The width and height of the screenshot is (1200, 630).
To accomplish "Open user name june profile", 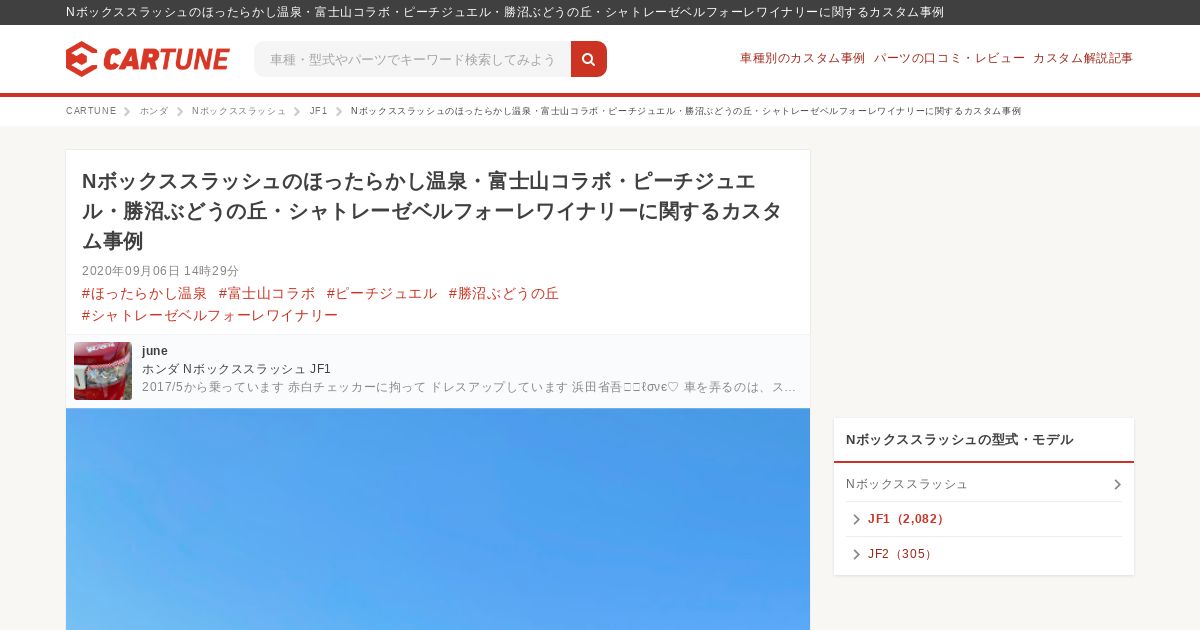I will point(155,351).
